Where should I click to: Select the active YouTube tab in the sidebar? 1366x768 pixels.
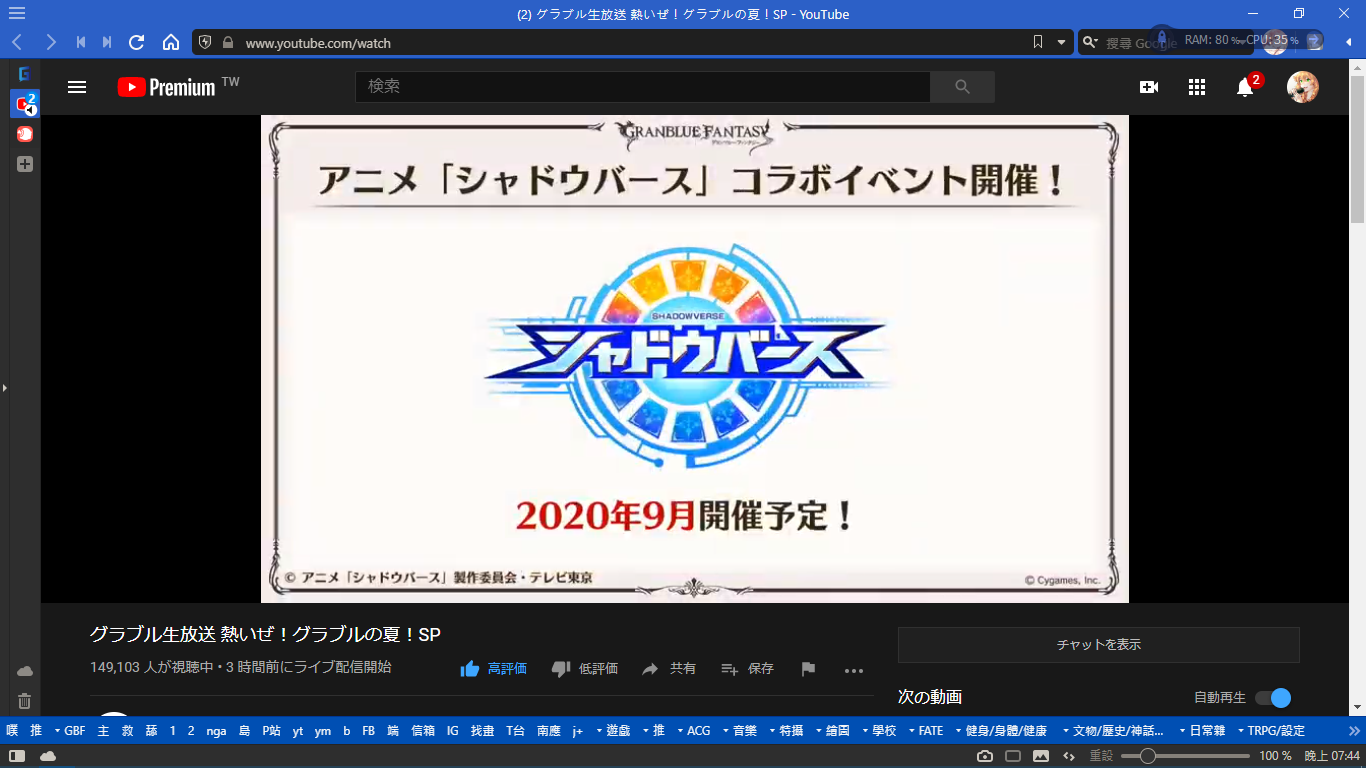pos(25,103)
